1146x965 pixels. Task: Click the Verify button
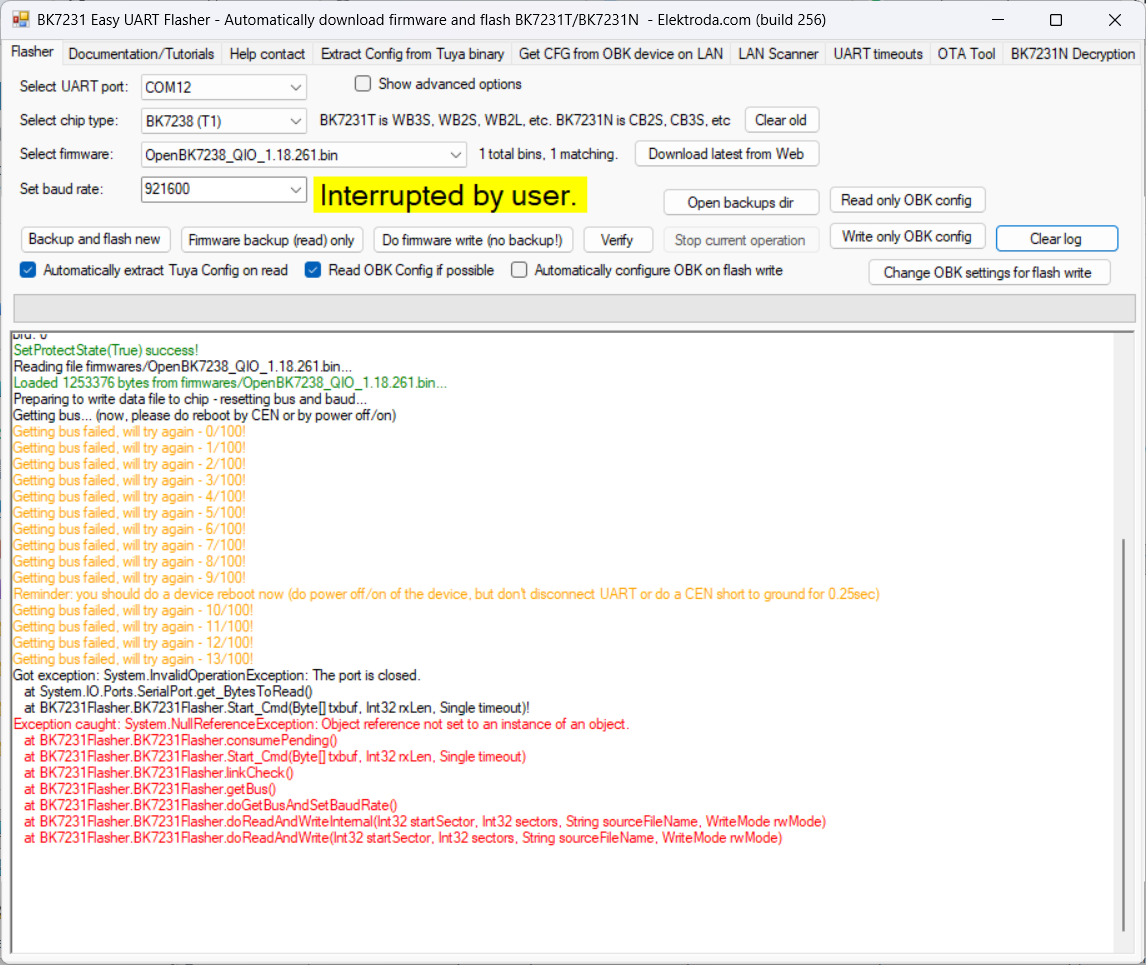(x=617, y=240)
